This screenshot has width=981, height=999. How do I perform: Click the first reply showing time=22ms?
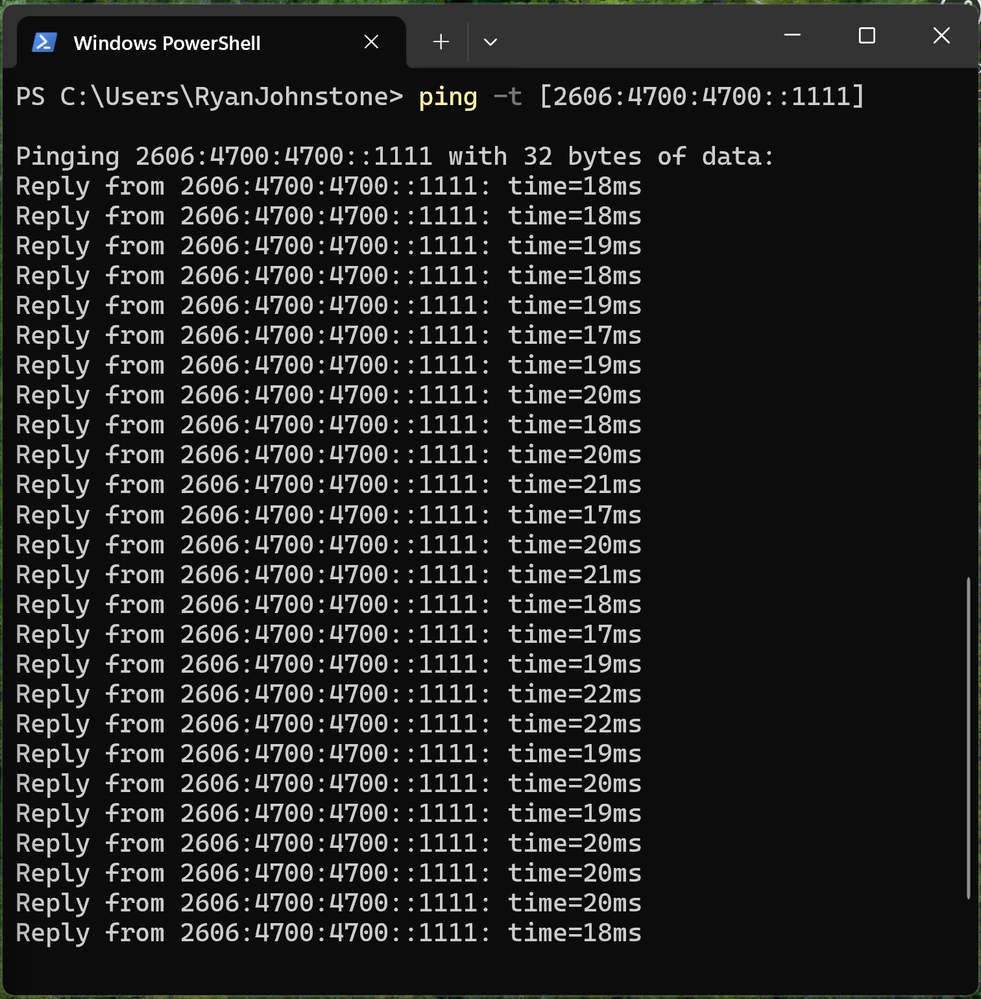point(328,695)
